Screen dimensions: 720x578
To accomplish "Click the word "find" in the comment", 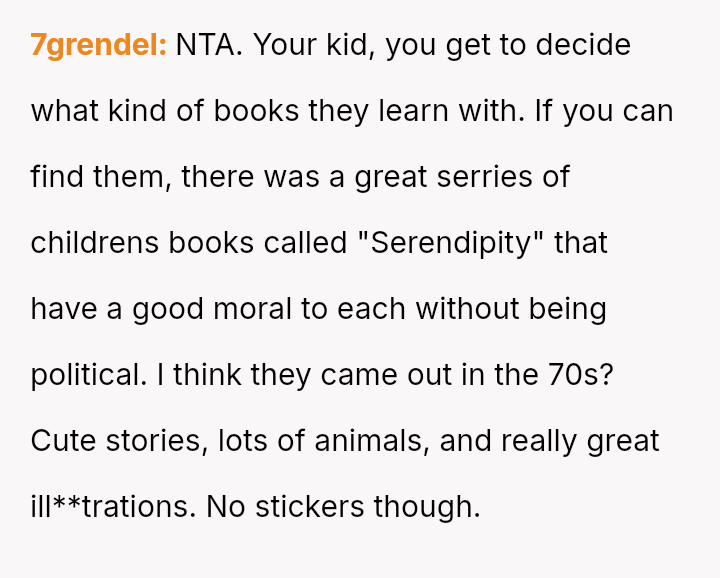I will coord(57,178).
